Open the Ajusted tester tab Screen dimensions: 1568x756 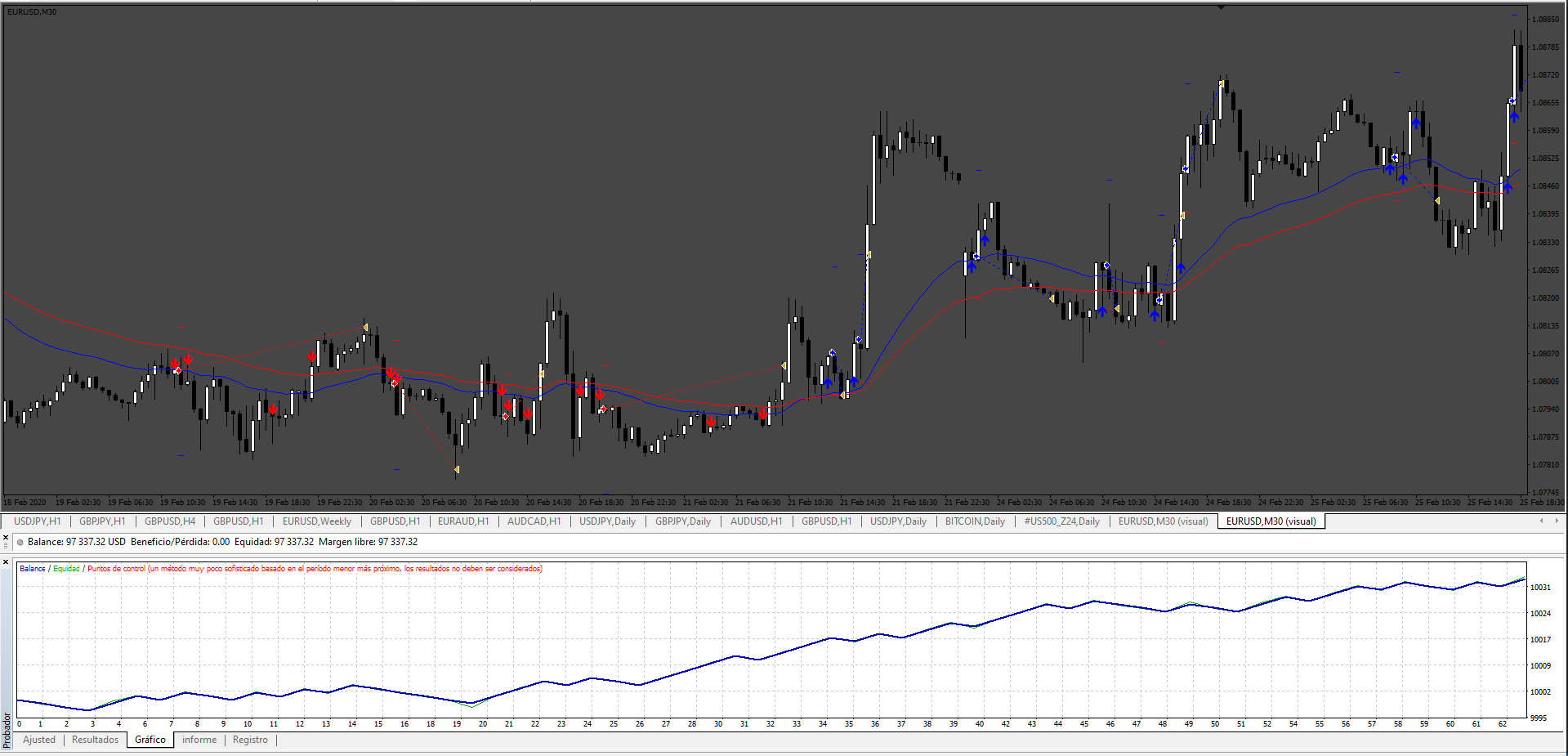click(x=39, y=740)
